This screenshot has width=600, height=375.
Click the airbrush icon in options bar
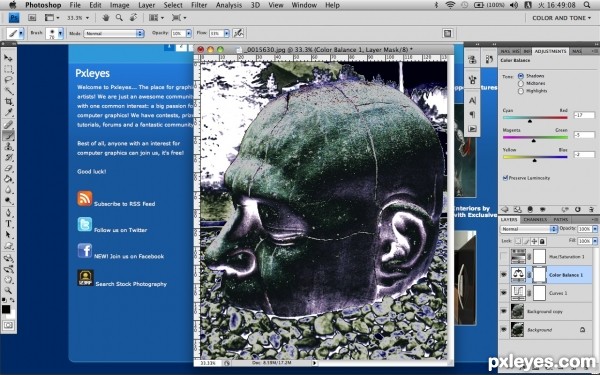[x=239, y=33]
